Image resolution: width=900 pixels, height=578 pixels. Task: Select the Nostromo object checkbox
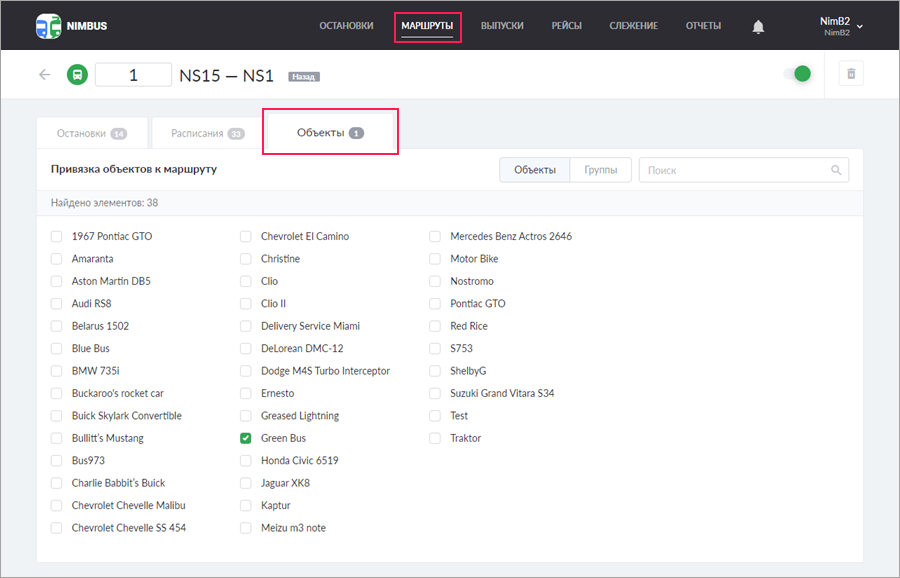[x=435, y=282]
